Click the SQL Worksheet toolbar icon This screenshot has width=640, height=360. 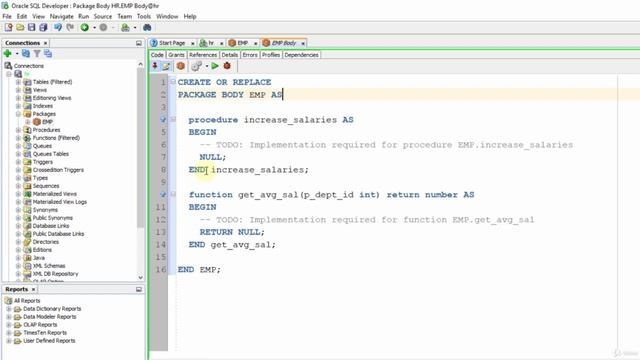click(125, 27)
